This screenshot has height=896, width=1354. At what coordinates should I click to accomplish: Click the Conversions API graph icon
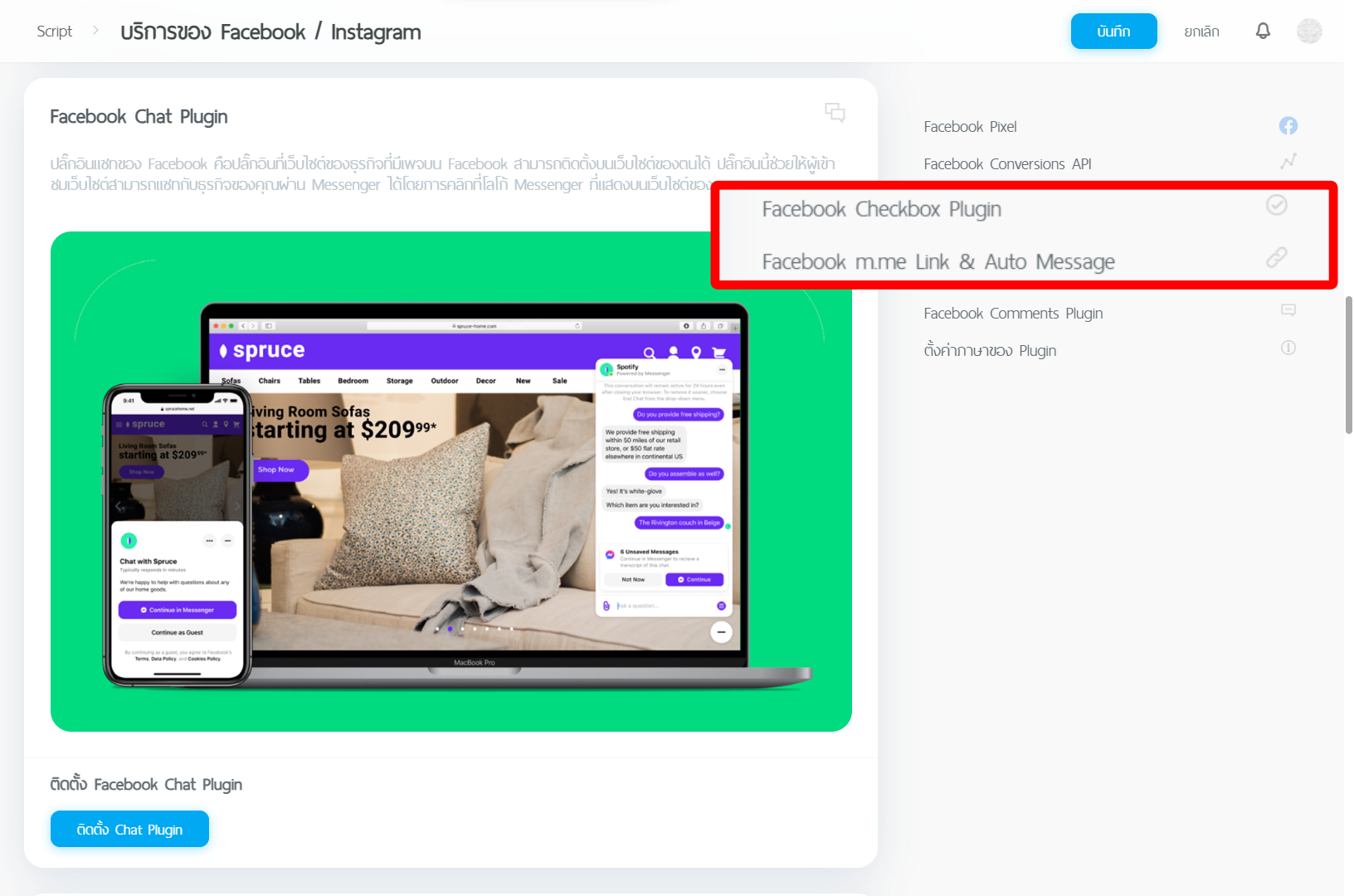1288,162
